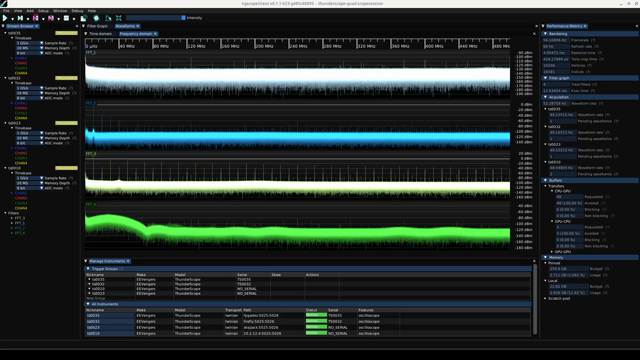Viewport: 640px width, 360px height.
Task: Collapse the Filters node in Stream Browser
Action: pyautogui.click(x=5, y=213)
